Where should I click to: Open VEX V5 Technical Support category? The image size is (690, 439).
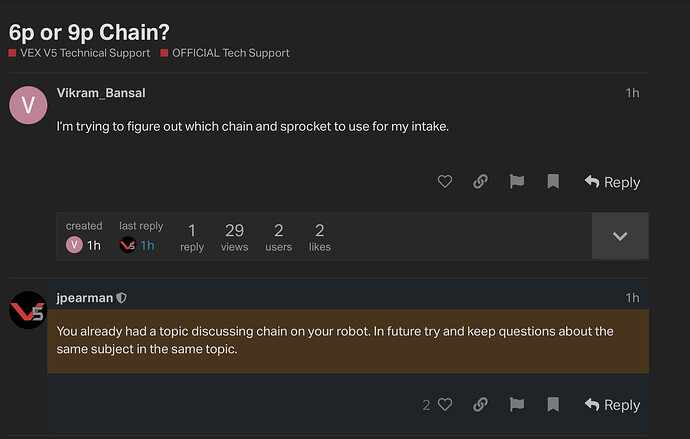(84, 52)
